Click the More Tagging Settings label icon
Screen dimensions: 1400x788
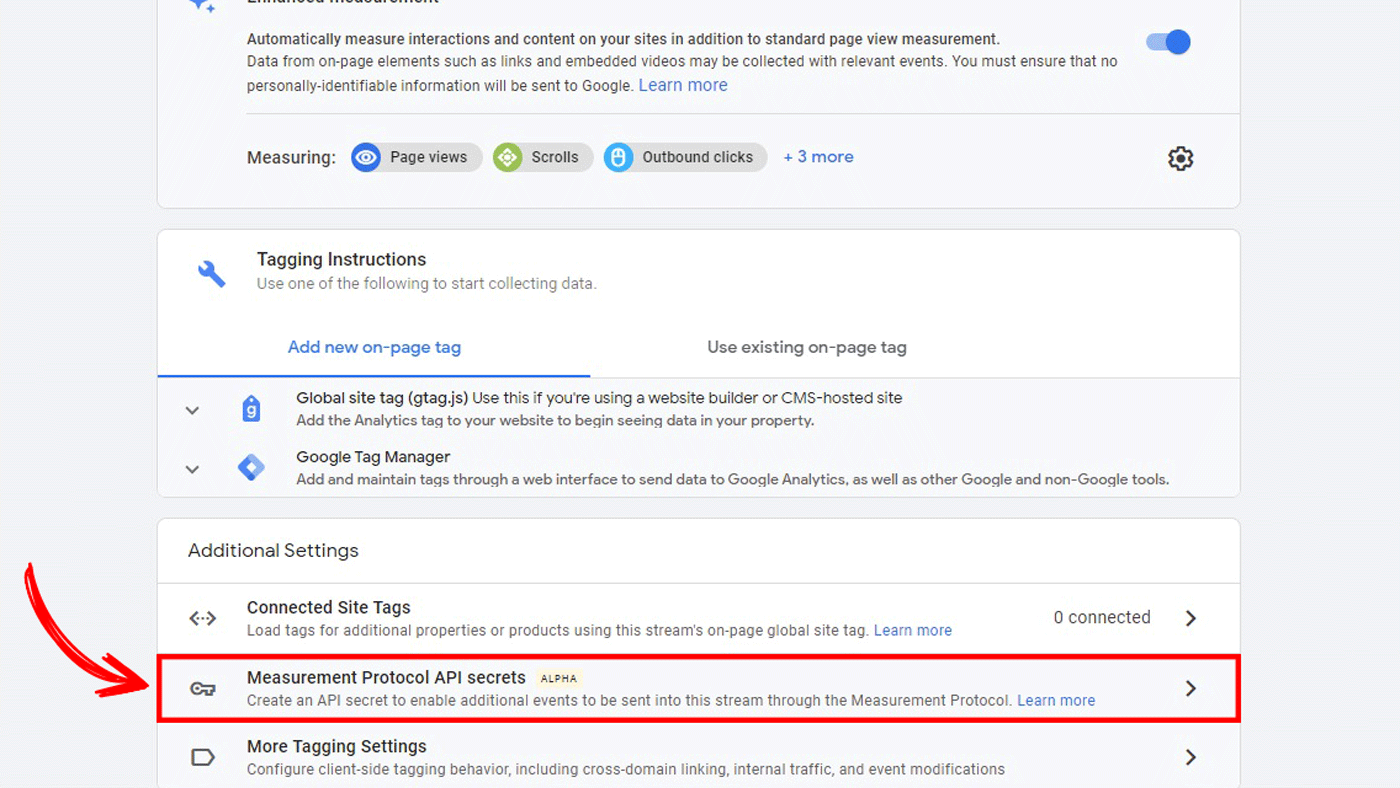coord(203,757)
